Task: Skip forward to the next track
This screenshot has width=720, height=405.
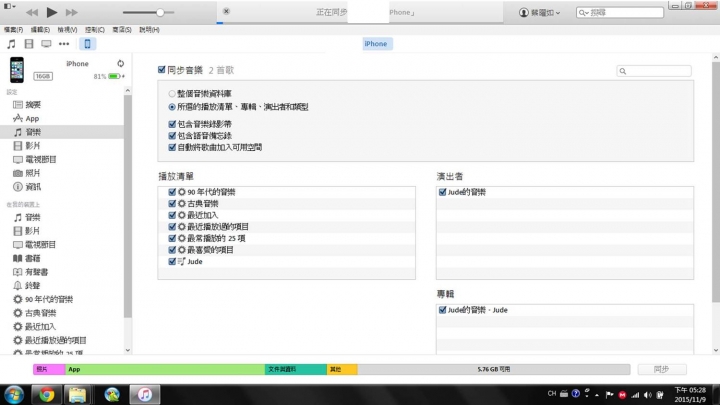Action: click(x=72, y=12)
